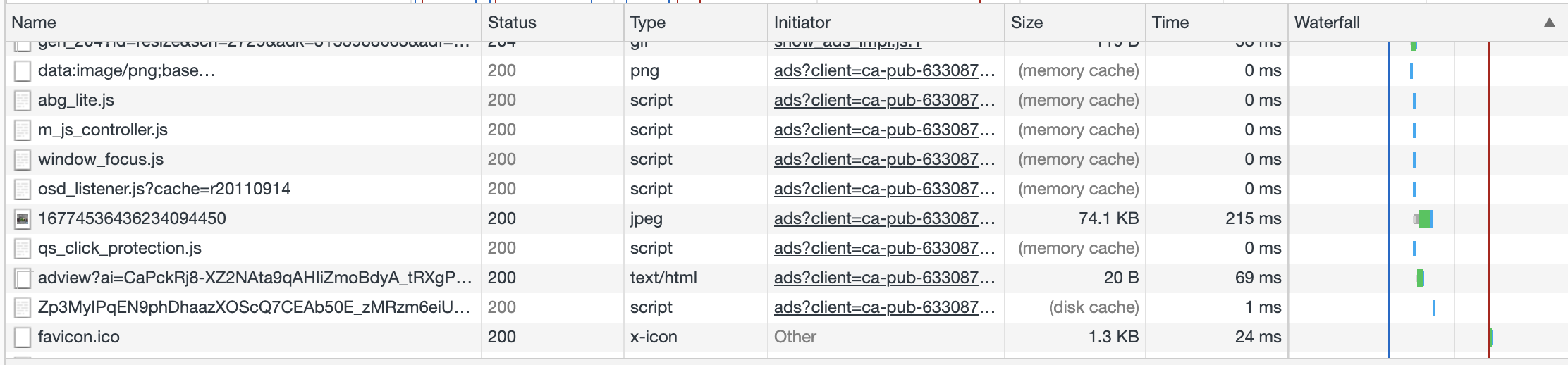Click the m_js_controller.js document icon
Screen dimensions: 1568x365
coord(23,130)
